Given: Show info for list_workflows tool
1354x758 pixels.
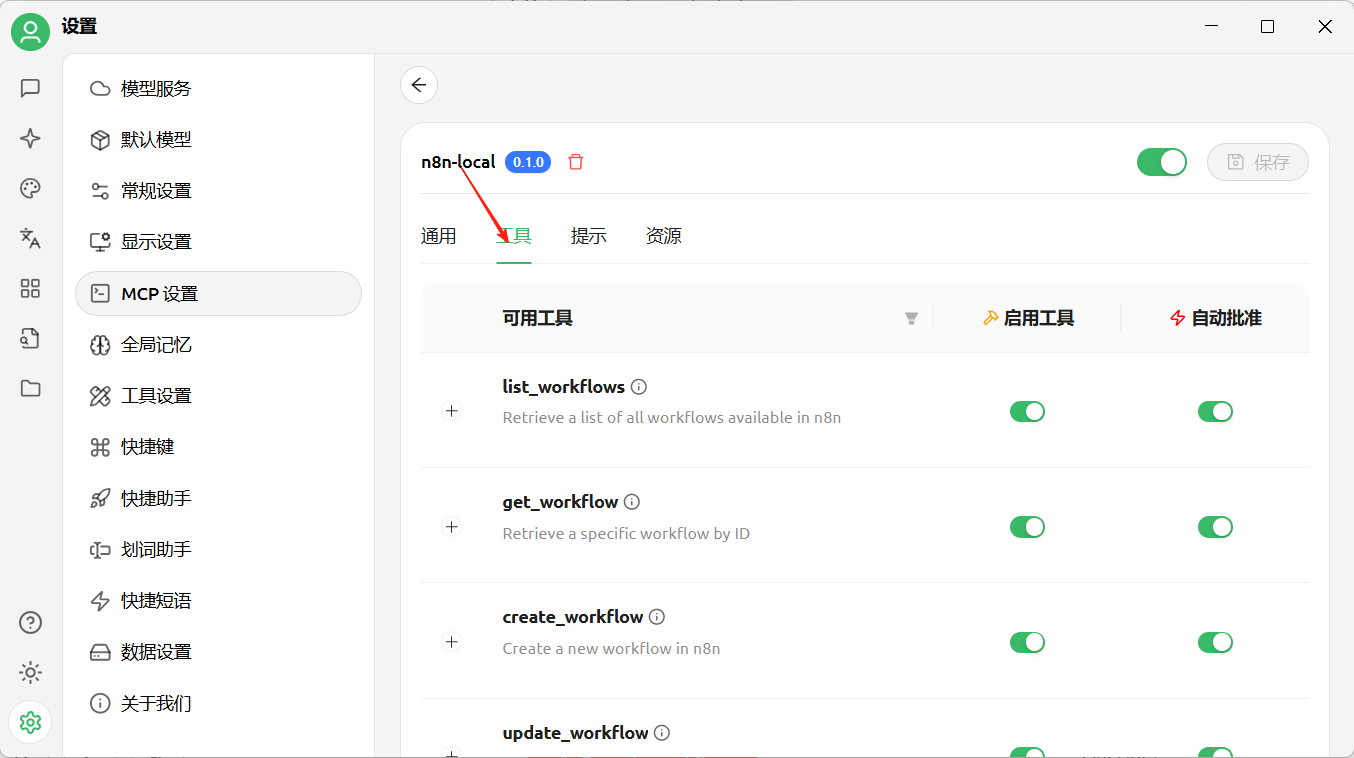Looking at the screenshot, I should (639, 387).
